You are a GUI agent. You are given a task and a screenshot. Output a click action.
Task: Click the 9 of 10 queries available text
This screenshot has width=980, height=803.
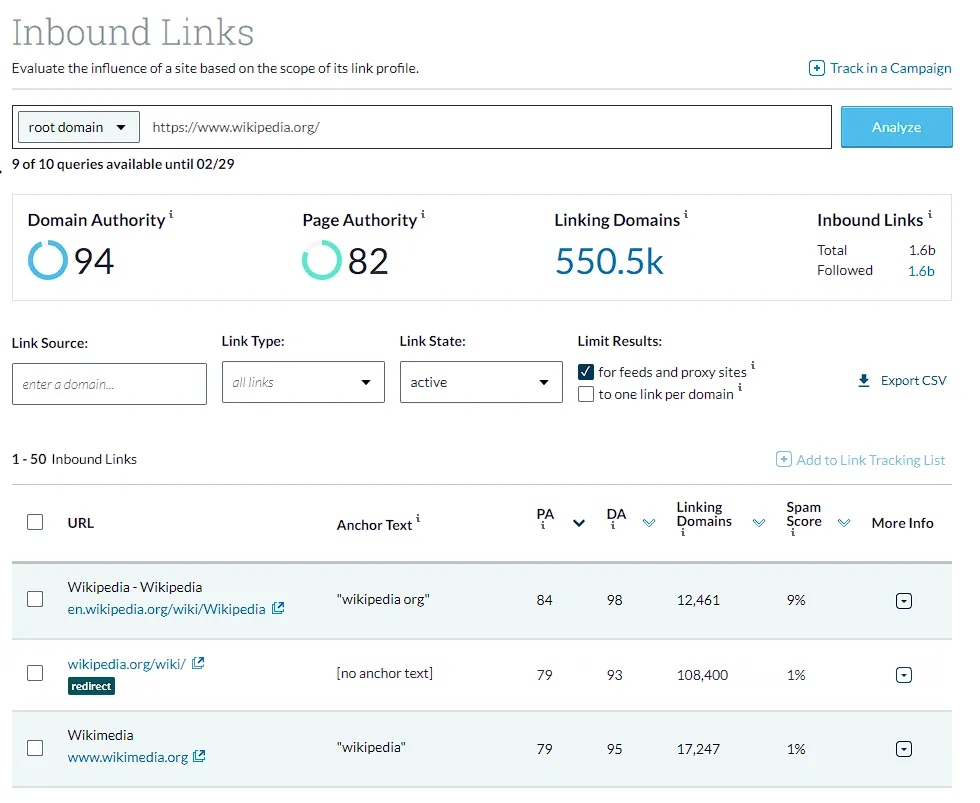click(123, 164)
